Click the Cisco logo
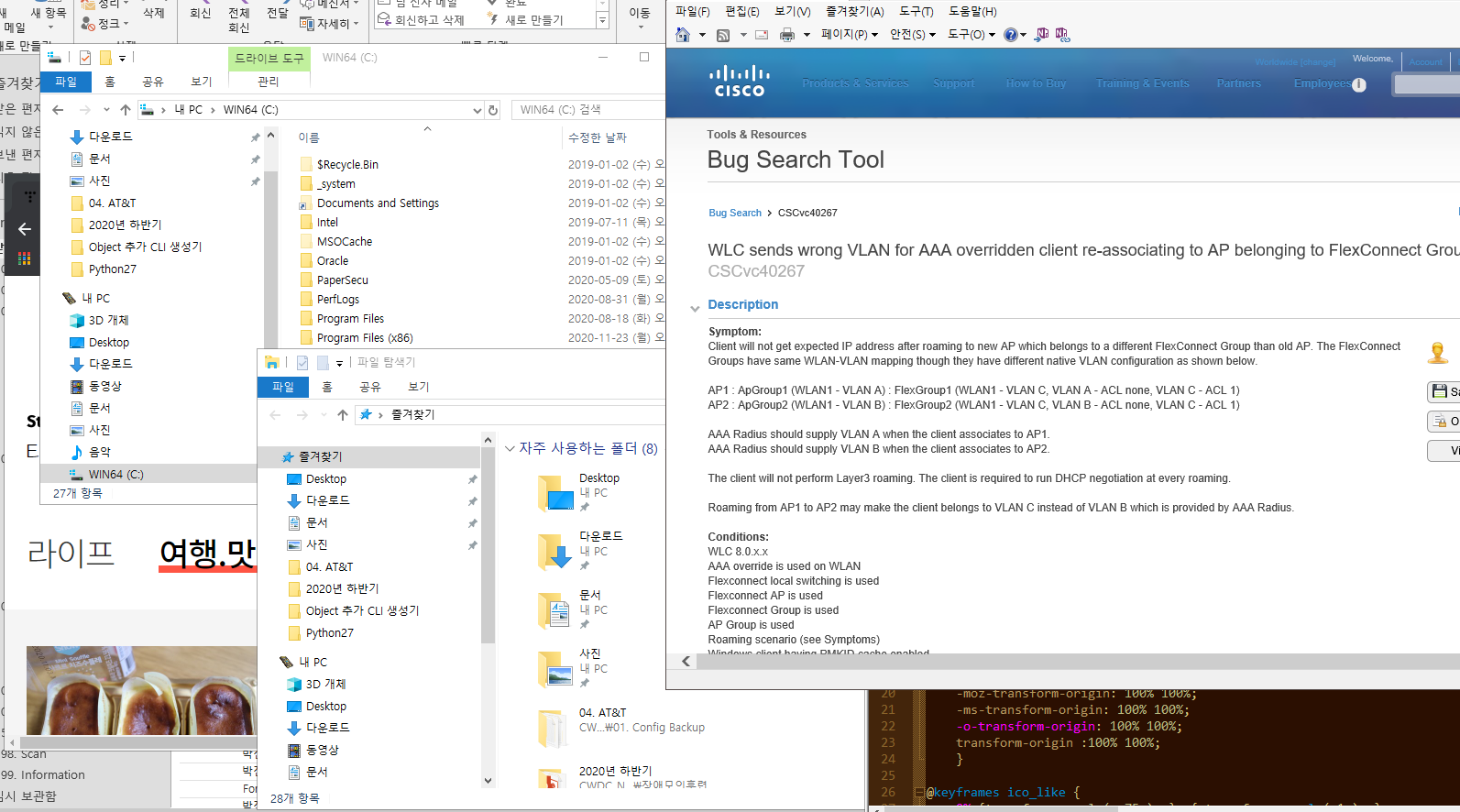This screenshot has height=812, width=1460. (x=740, y=81)
